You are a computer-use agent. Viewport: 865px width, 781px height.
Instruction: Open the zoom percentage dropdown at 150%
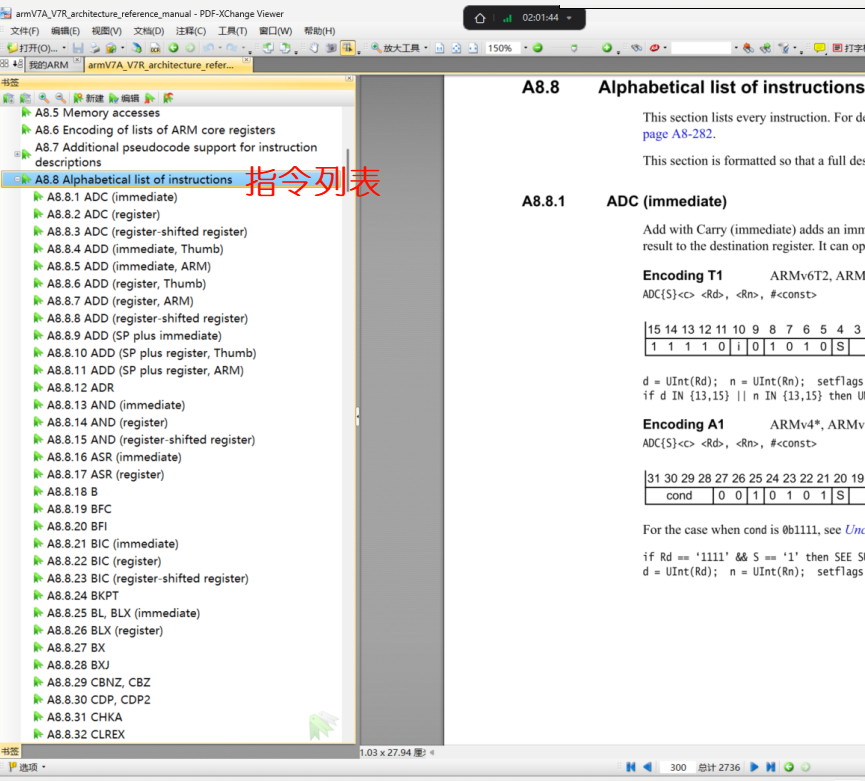tap(525, 48)
